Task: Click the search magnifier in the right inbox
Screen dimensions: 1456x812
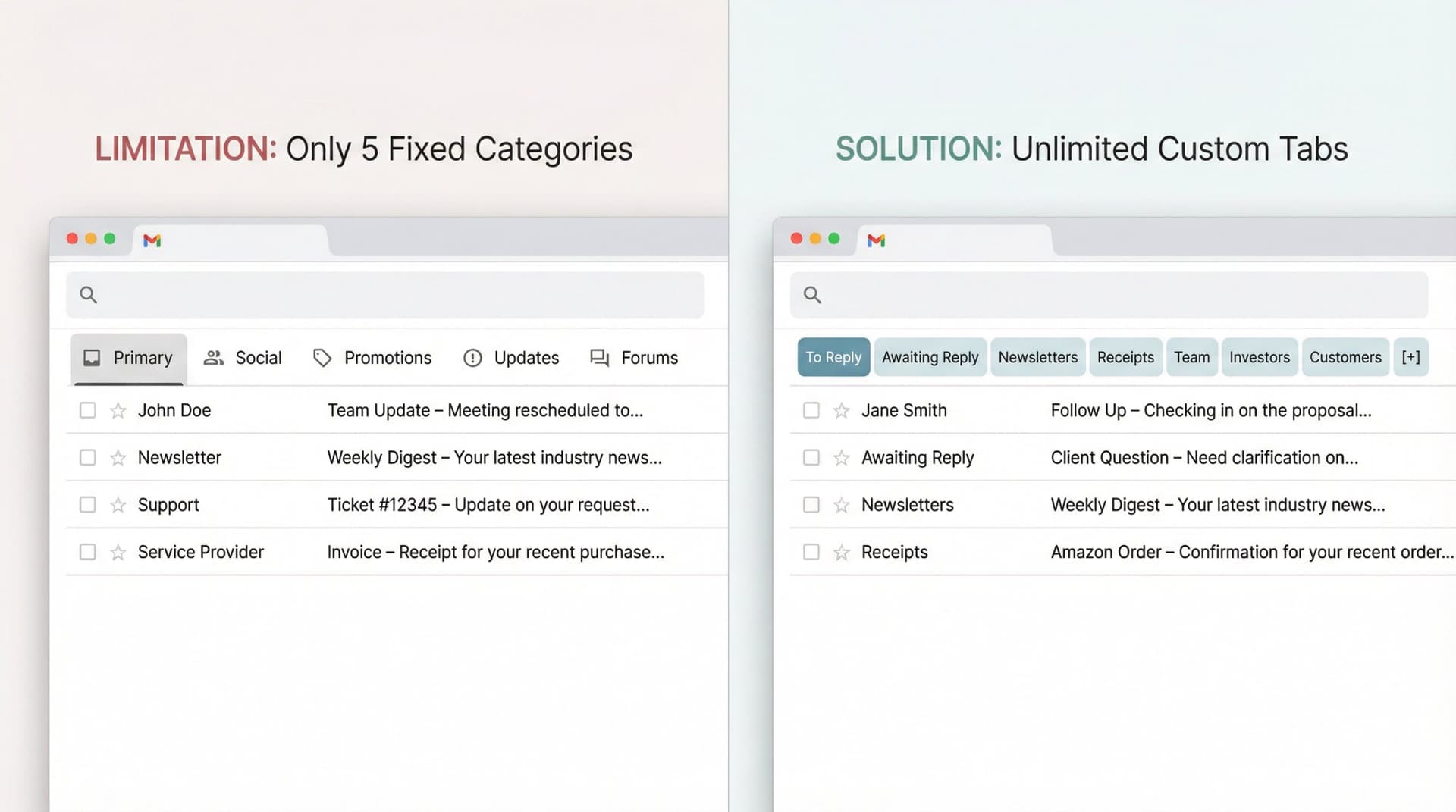Action: pos(812,295)
